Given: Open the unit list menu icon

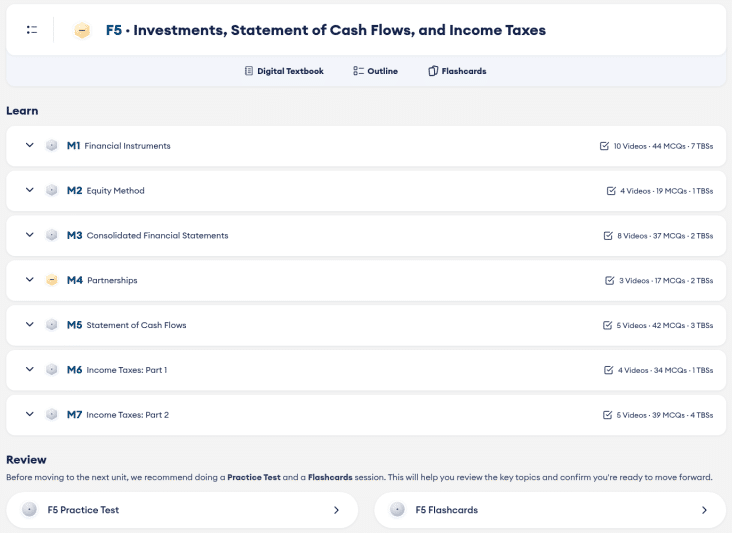Looking at the screenshot, I should point(32,30).
